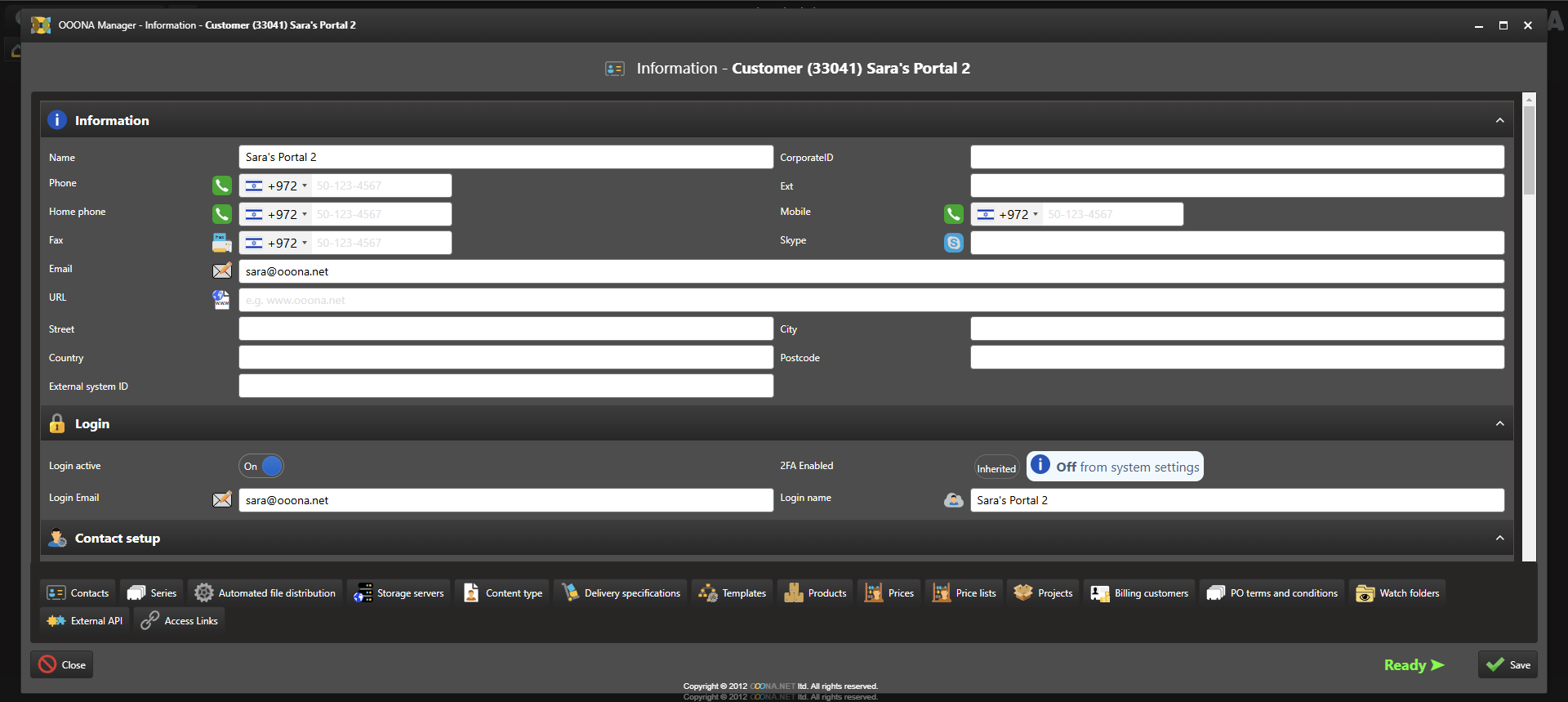Click the Inherited 2FA toggle
Screen dimensions: 1568x702
click(x=996, y=468)
